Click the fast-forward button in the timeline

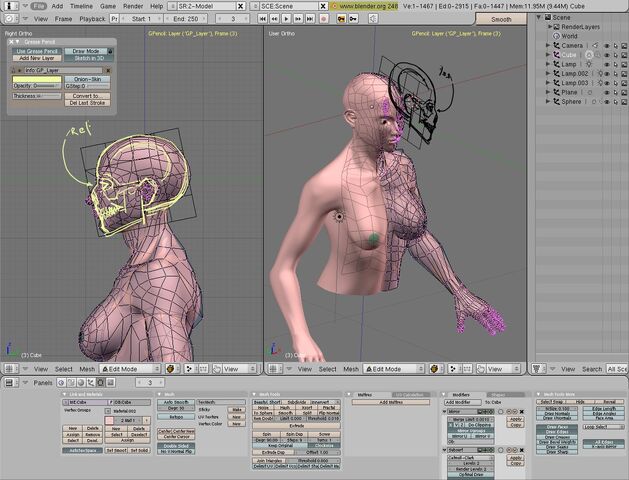(298, 19)
